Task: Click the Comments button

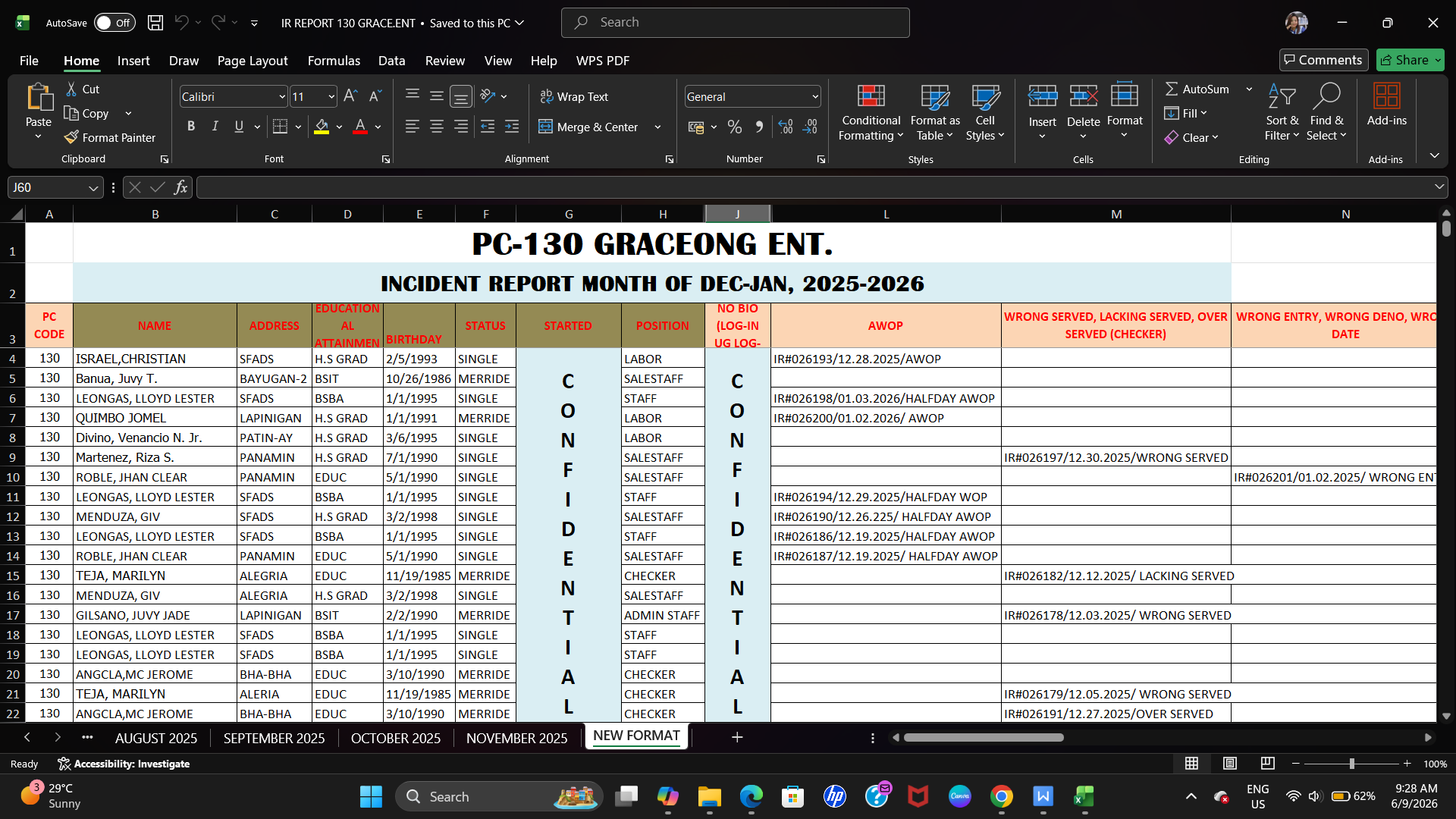Action: 1323,60
